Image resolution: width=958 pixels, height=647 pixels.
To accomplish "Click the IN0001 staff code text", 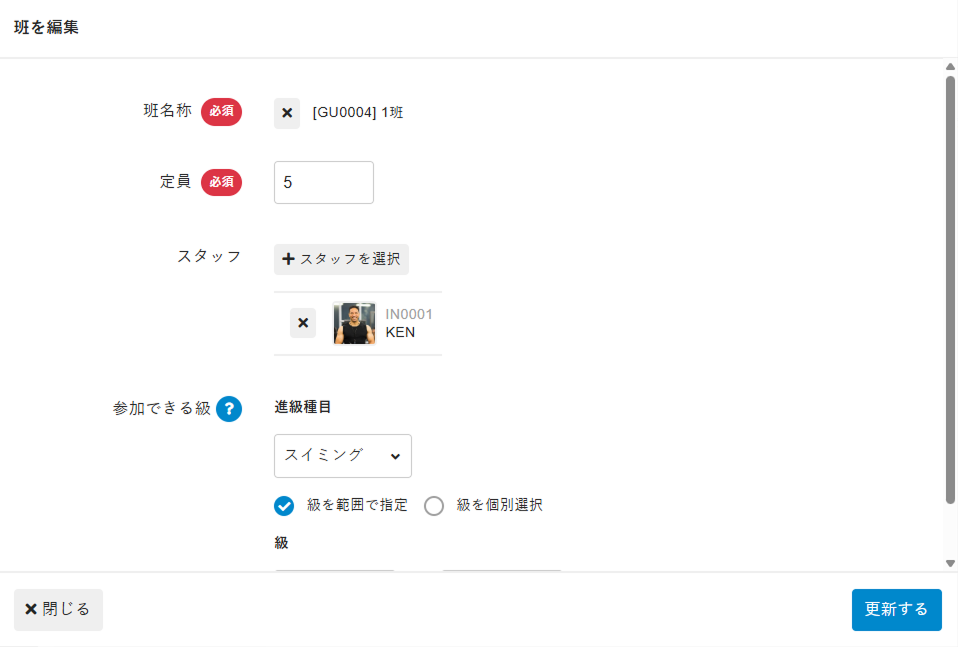I will (x=409, y=314).
